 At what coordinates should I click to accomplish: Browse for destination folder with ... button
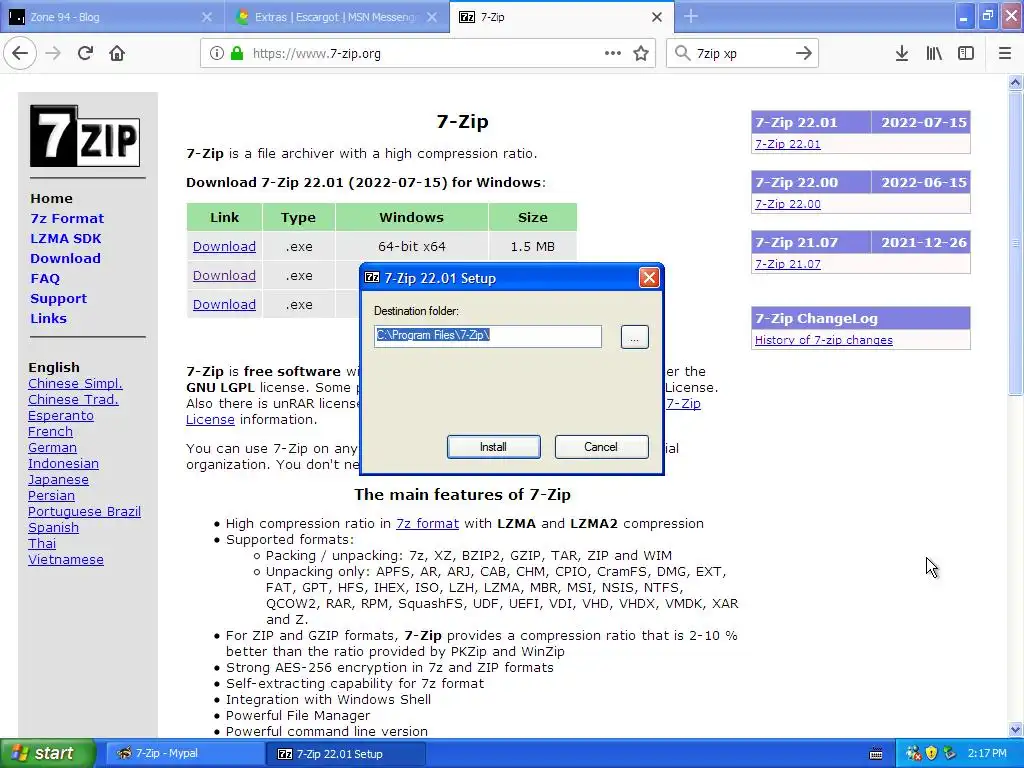click(635, 337)
